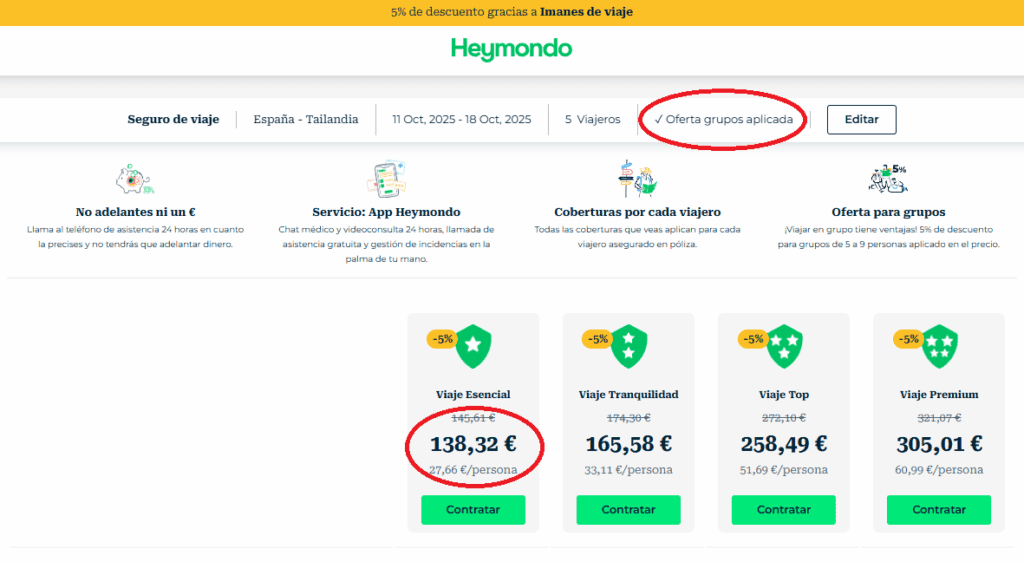The width and height of the screenshot is (1024, 562).
Task: Click the Viaje Premium four-star shield icon
Action: click(939, 346)
